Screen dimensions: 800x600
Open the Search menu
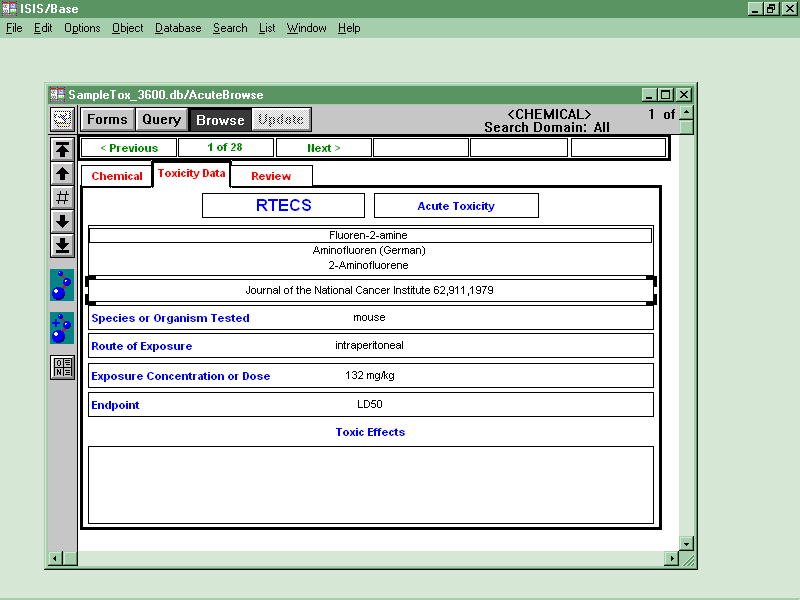[230, 28]
